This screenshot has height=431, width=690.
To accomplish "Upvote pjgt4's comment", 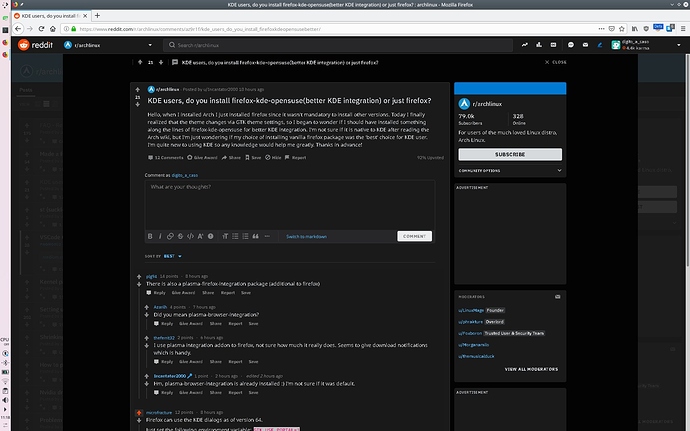I will (x=139, y=276).
